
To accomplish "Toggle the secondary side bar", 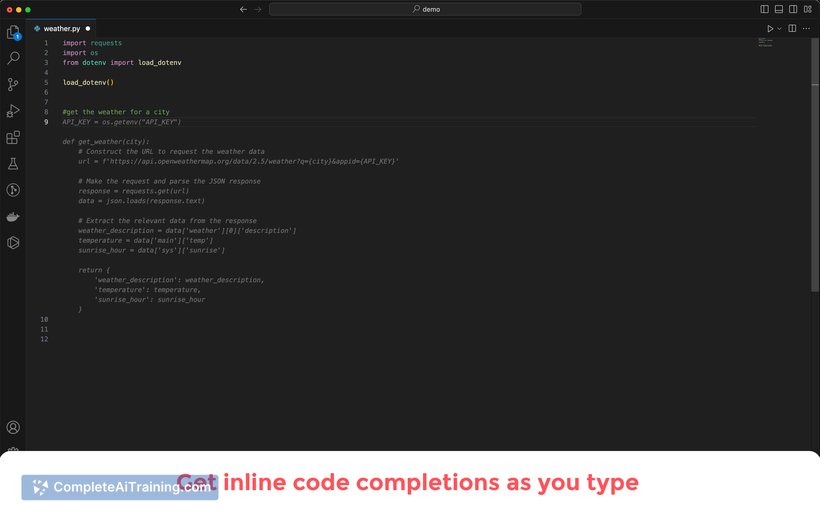I will click(x=793, y=9).
